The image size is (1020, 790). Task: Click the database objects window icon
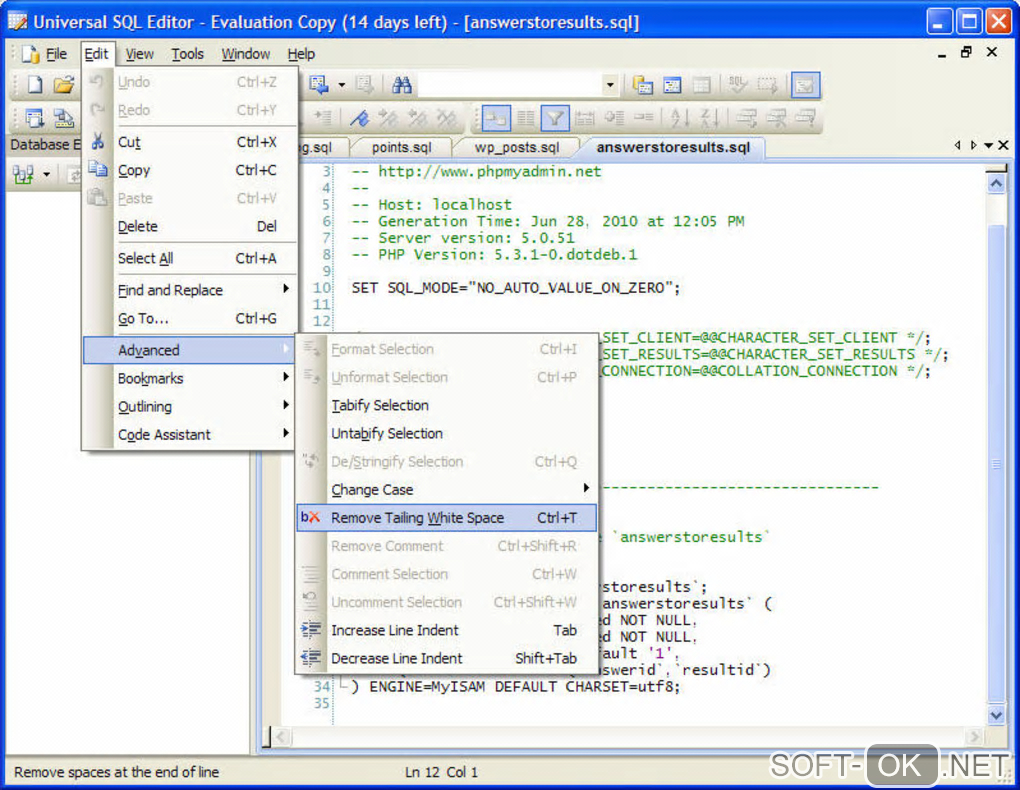tap(643, 85)
